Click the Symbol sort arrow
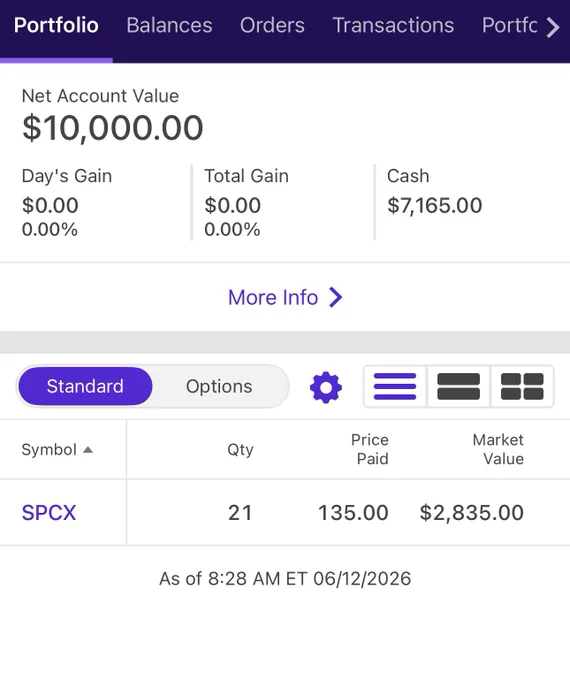The height and width of the screenshot is (680, 570). tap(88, 450)
